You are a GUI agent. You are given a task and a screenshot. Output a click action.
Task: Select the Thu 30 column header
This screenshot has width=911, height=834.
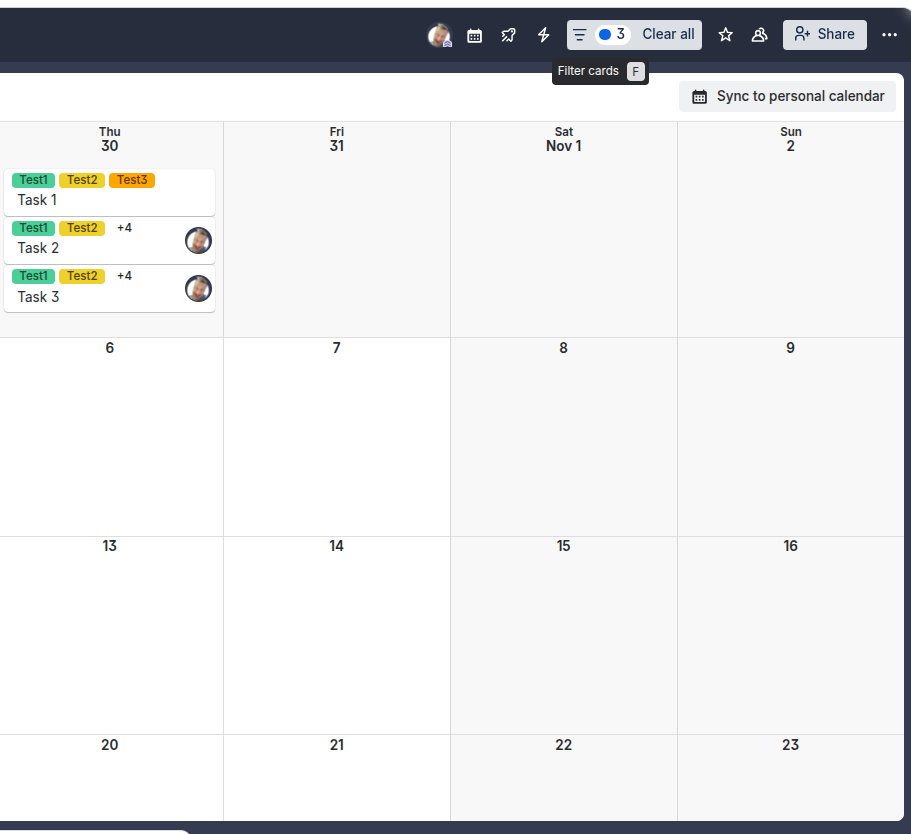109,138
